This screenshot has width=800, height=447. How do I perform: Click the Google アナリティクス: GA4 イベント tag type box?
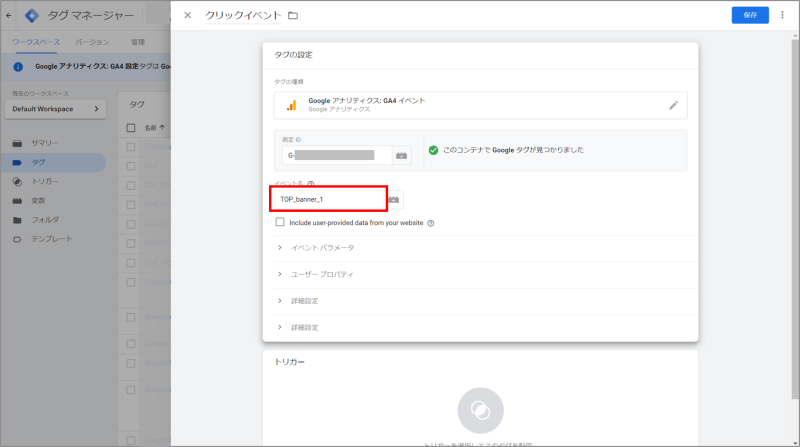pyautogui.click(x=480, y=105)
